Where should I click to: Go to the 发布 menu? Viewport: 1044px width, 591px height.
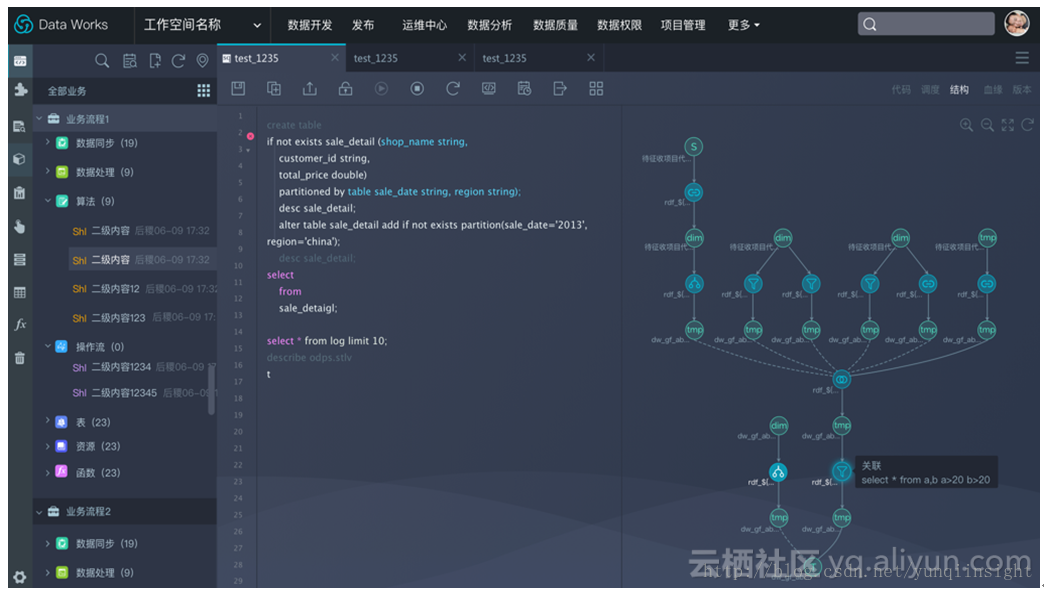coord(363,25)
